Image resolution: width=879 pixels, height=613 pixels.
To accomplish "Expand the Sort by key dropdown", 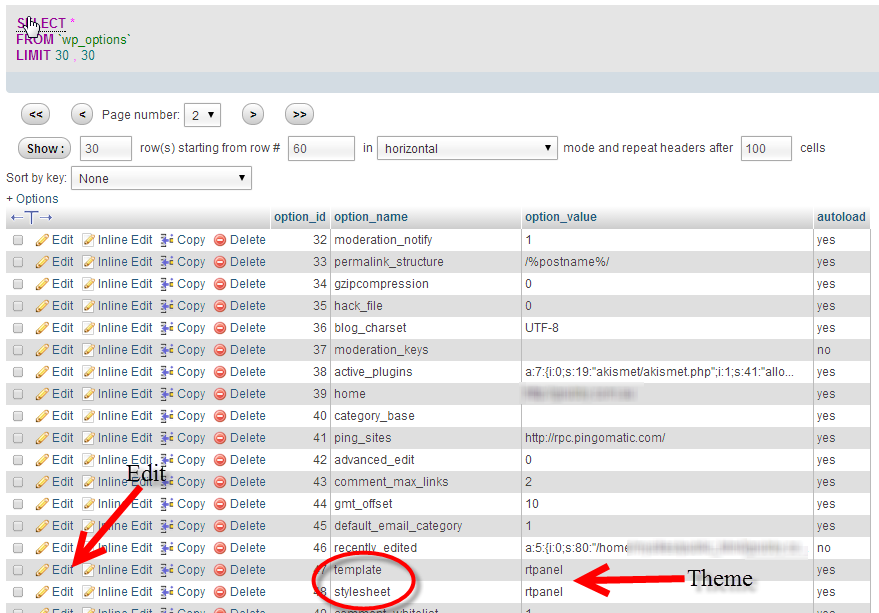I will pyautogui.click(x=161, y=178).
